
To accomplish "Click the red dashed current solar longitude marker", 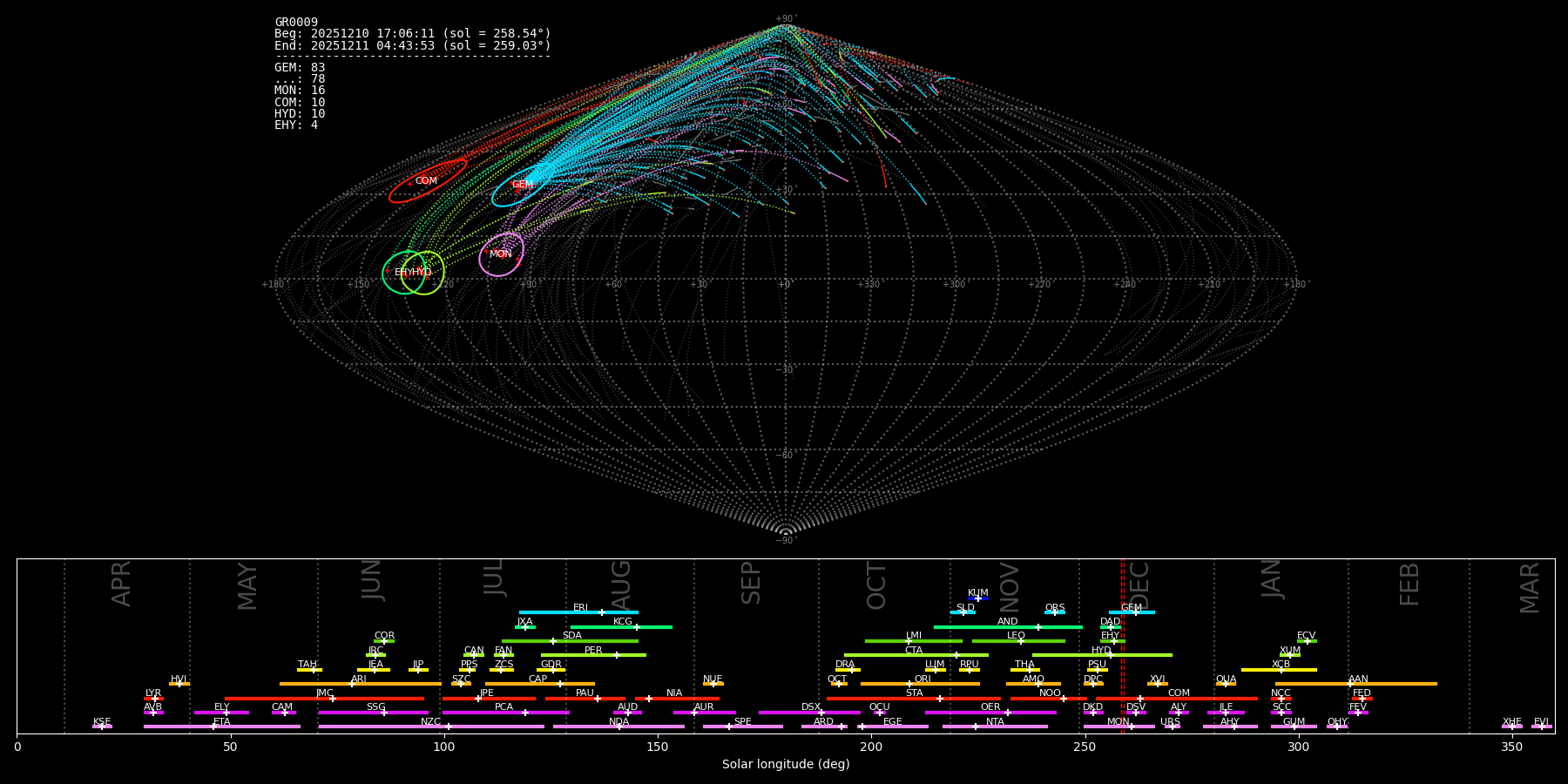I will pyautogui.click(x=1123, y=645).
